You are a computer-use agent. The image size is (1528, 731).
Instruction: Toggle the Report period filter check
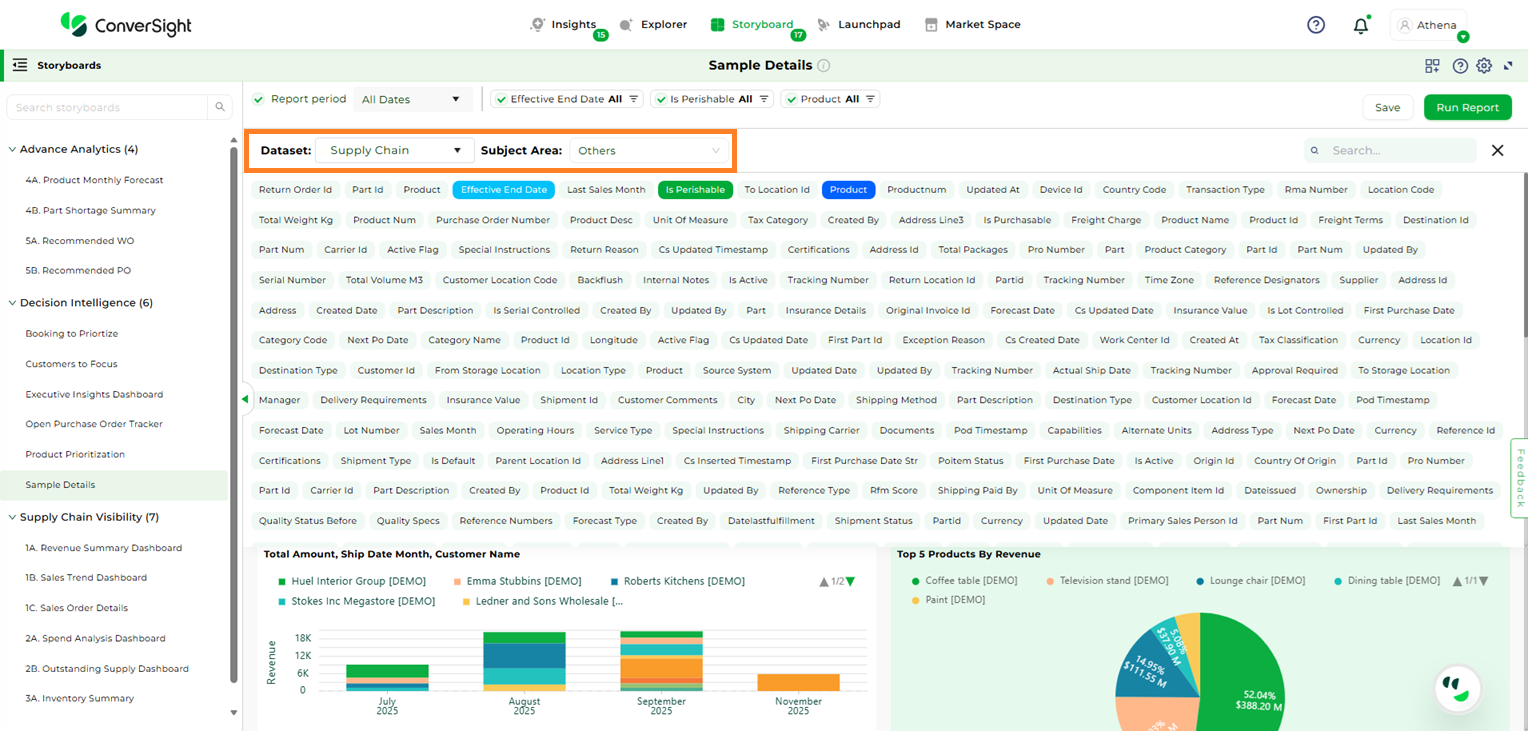pos(259,99)
